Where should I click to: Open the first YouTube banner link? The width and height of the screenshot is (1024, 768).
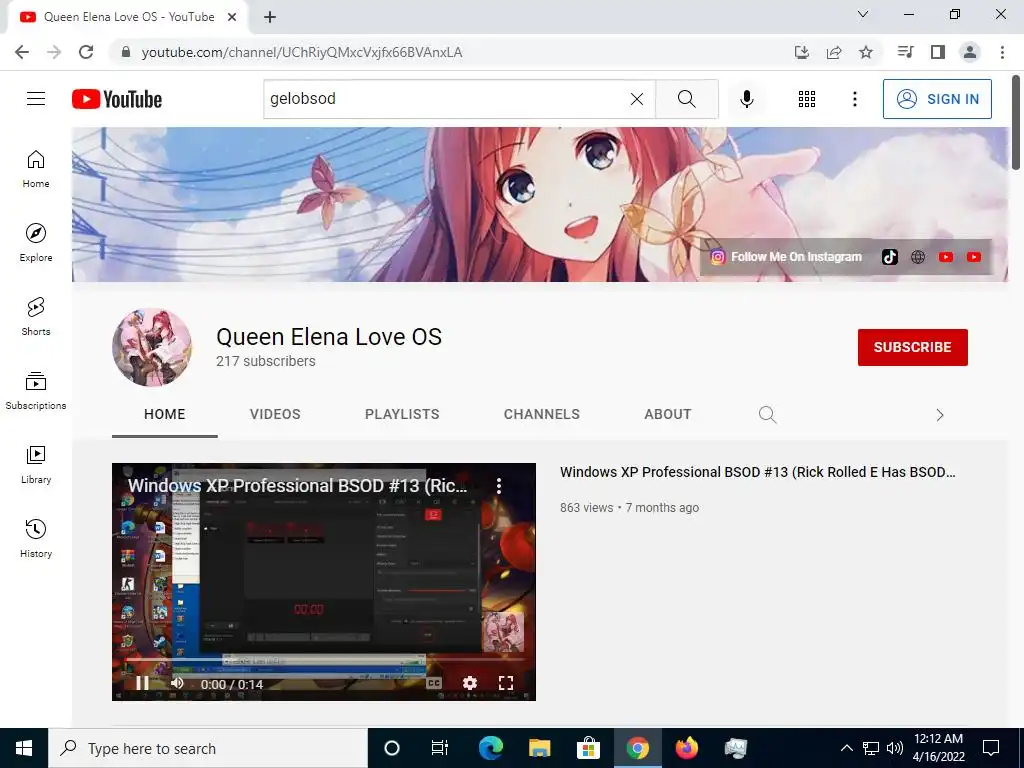(x=946, y=257)
